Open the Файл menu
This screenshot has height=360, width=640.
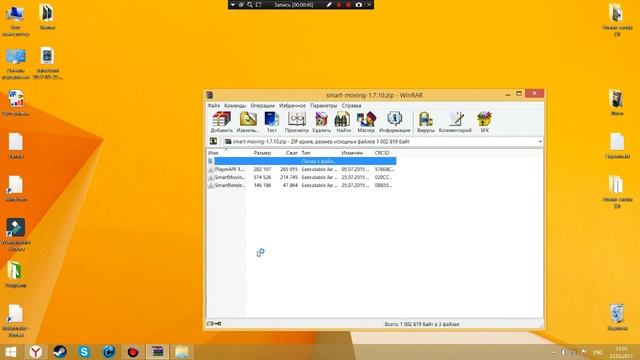click(213, 106)
